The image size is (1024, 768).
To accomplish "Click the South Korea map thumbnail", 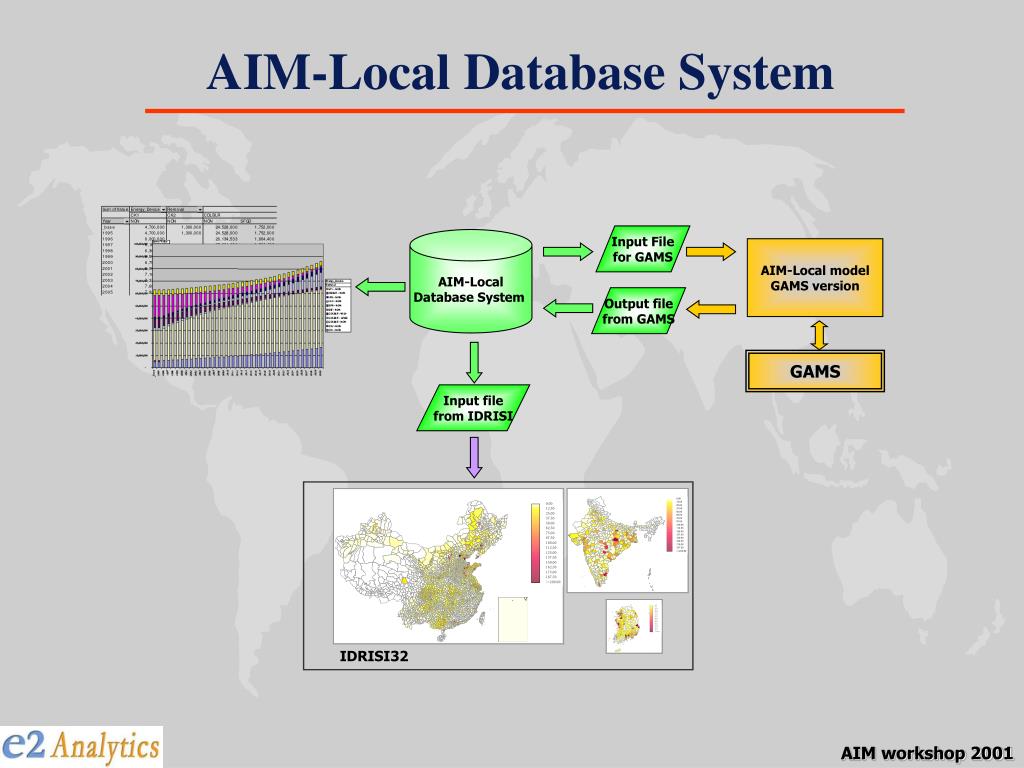I will (633, 626).
